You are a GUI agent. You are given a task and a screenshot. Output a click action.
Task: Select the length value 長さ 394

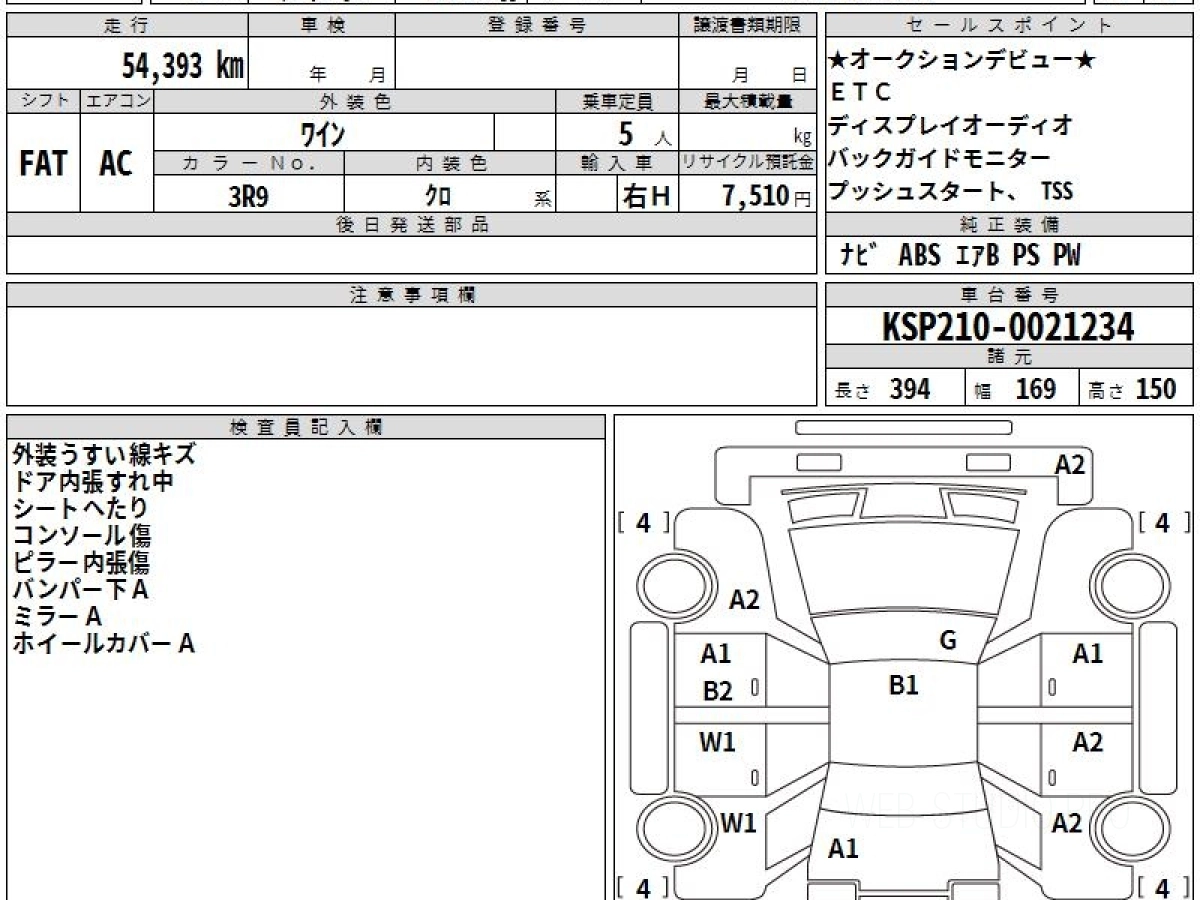[x=882, y=389]
